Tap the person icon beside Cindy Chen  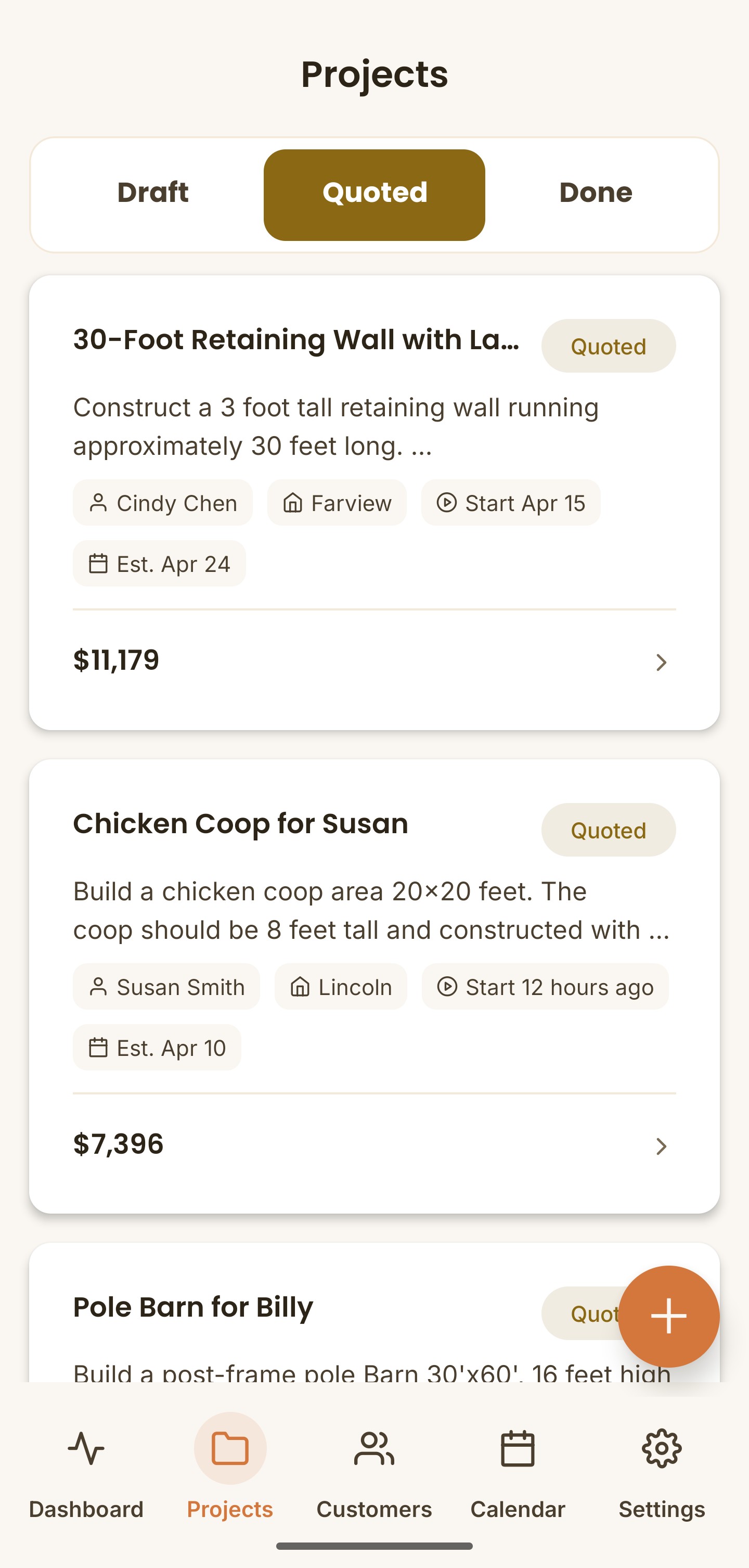click(98, 503)
